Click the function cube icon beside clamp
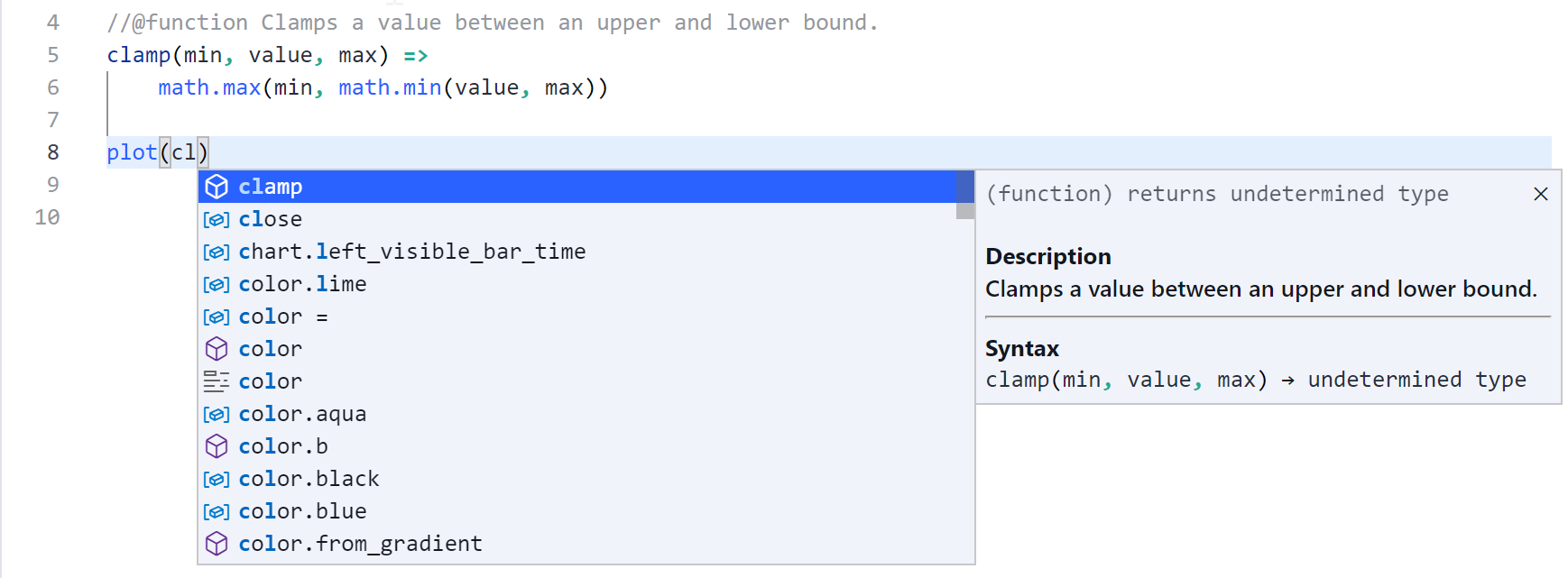Image resolution: width=1568 pixels, height=578 pixels. [x=217, y=187]
